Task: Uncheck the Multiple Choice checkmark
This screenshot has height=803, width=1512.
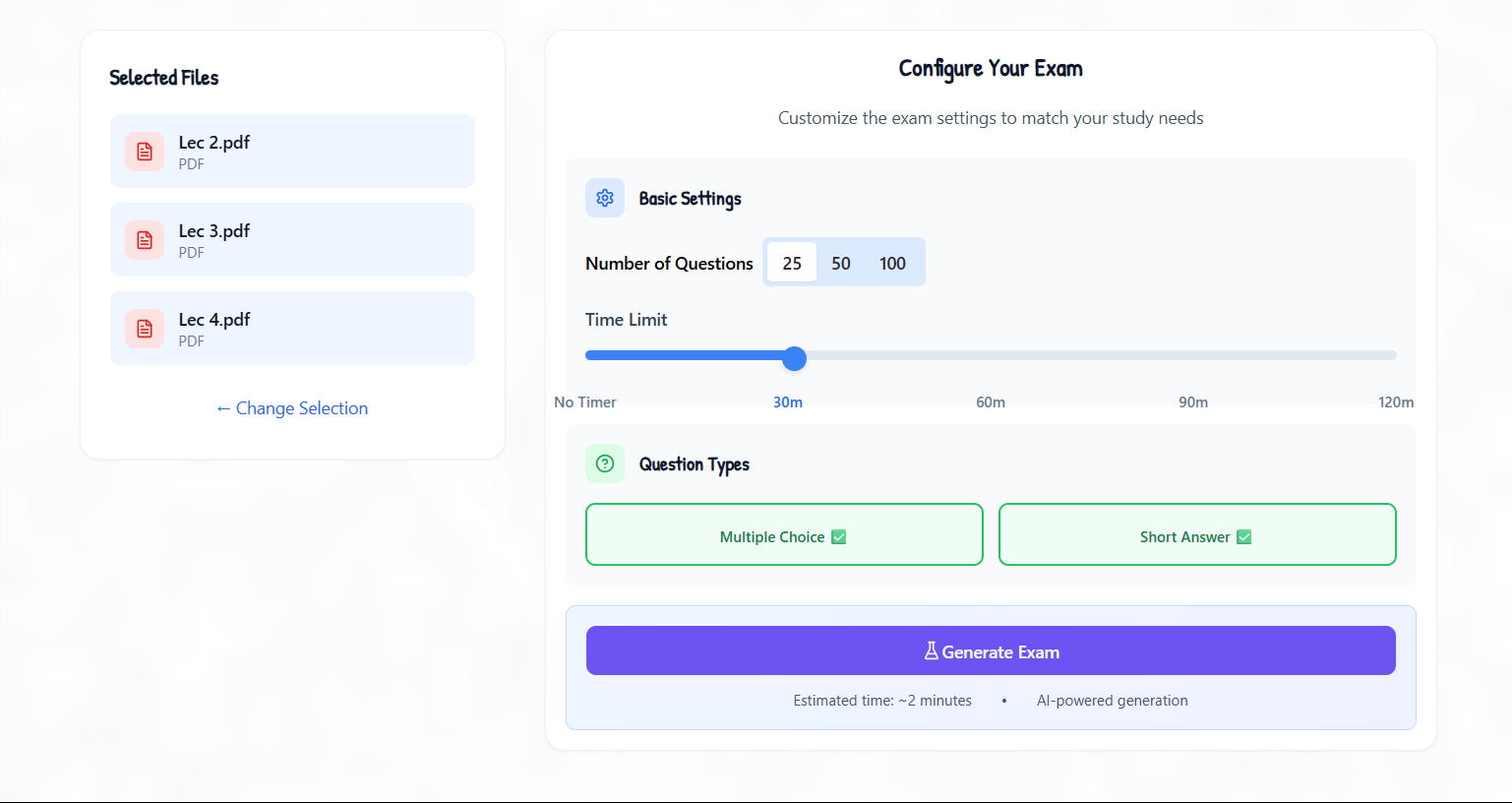Action: tap(839, 537)
